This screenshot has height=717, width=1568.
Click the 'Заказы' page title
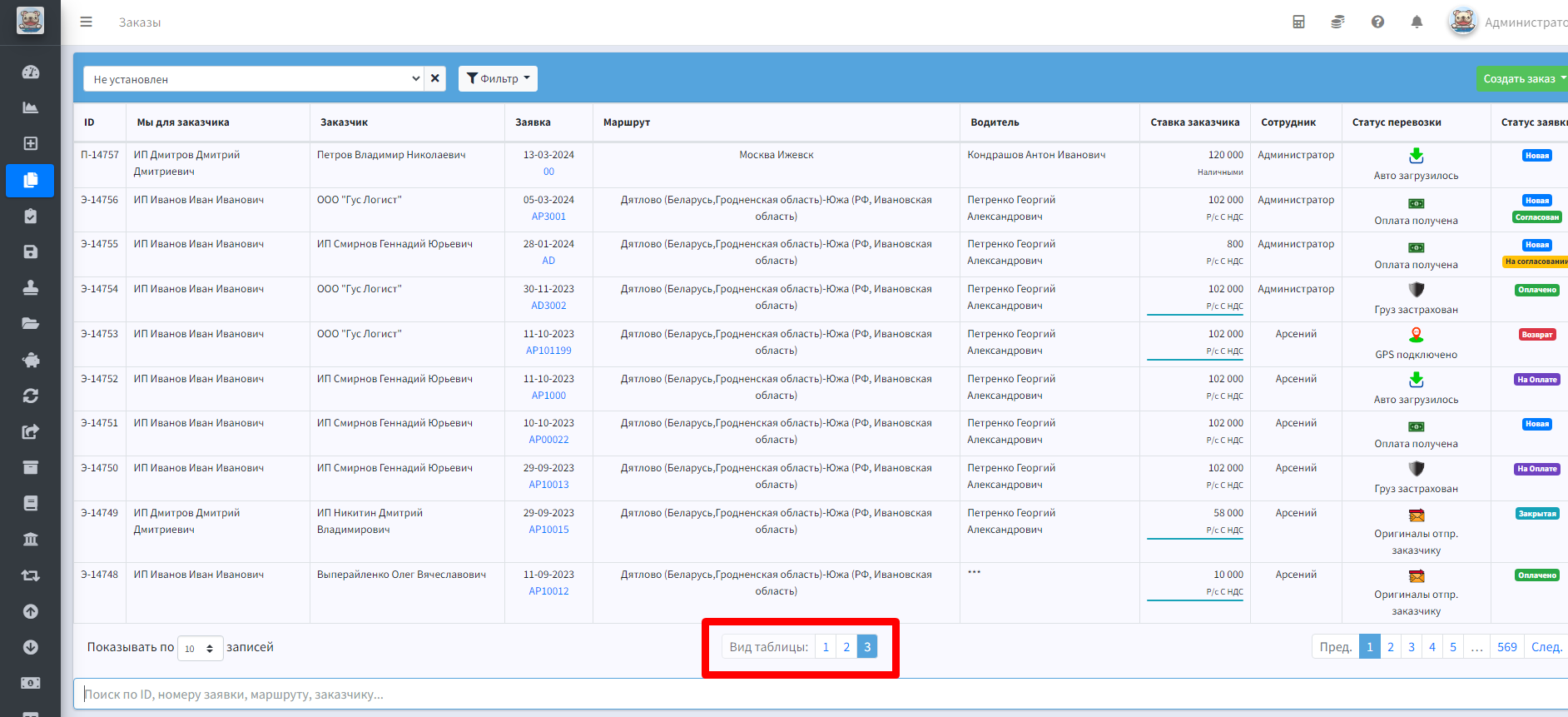[140, 22]
